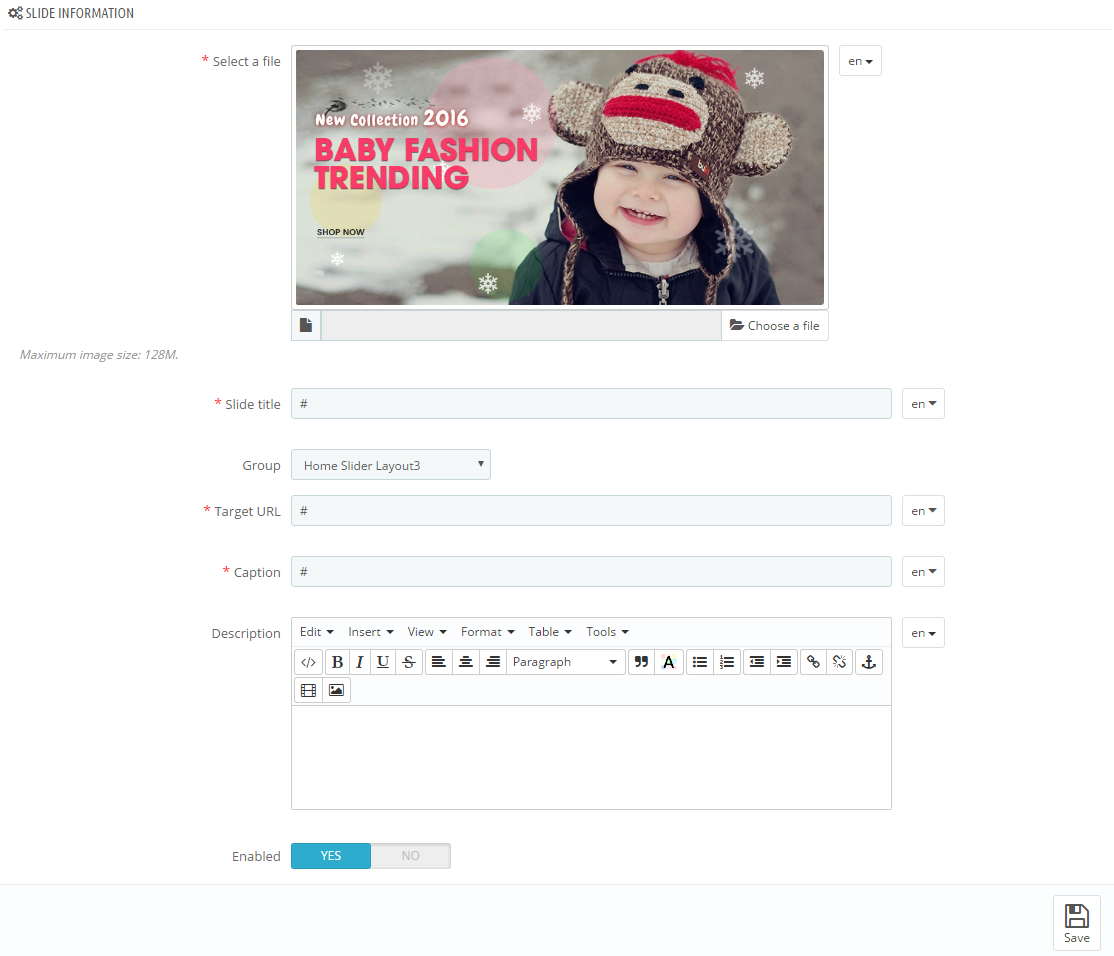
Task: Click the Slide title input field
Action: [591, 403]
